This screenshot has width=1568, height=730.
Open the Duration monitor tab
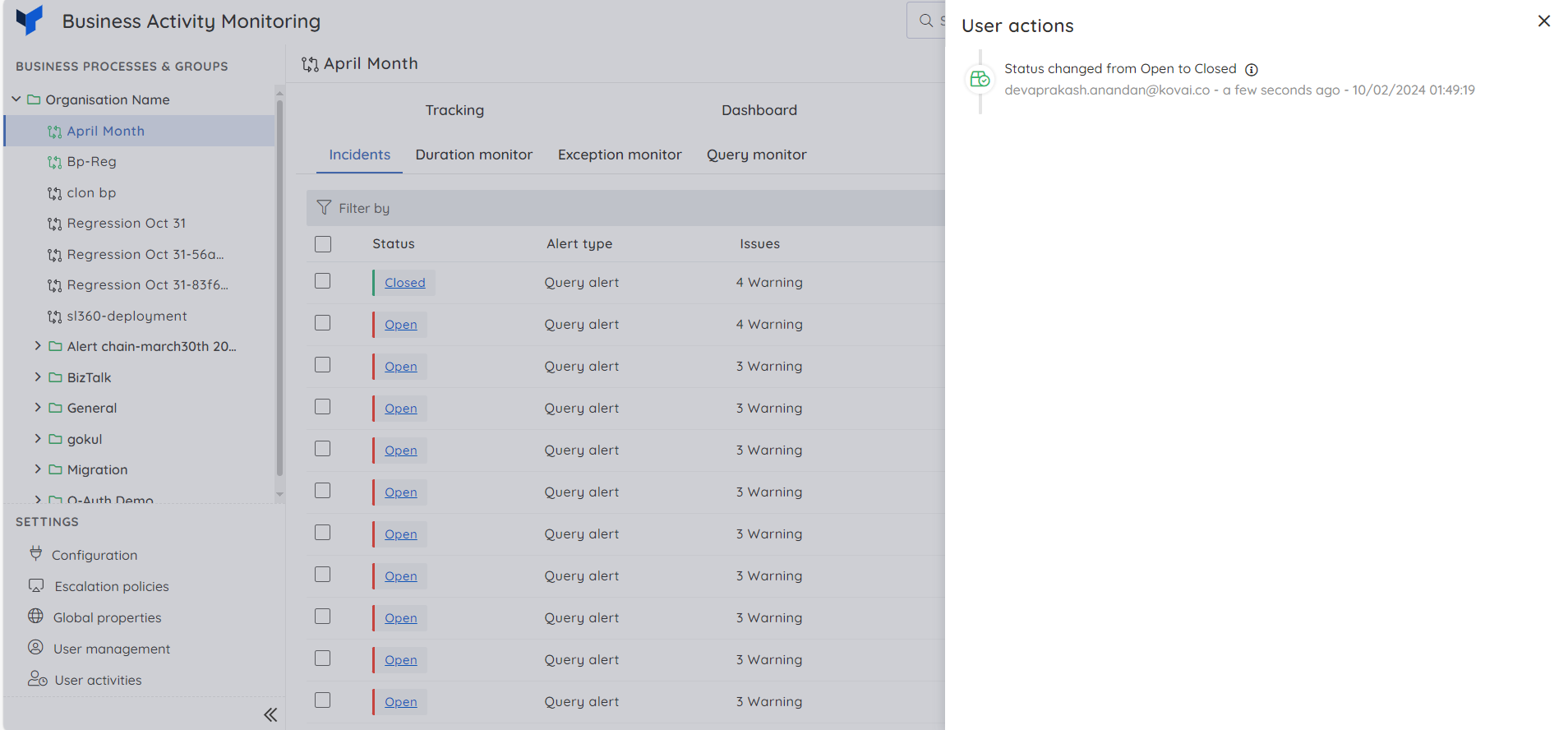pyautogui.click(x=474, y=155)
